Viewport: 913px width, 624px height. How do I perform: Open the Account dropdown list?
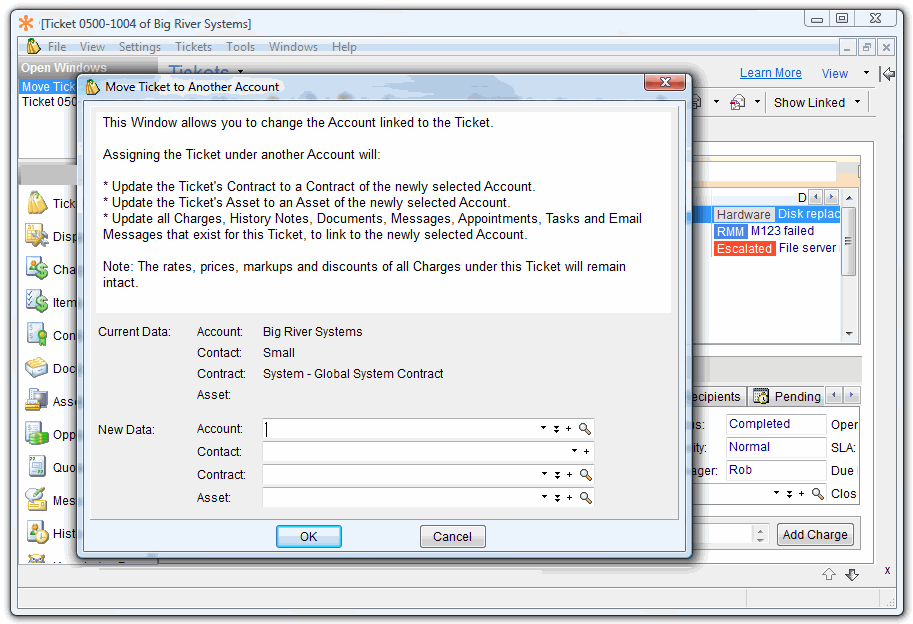click(x=543, y=429)
